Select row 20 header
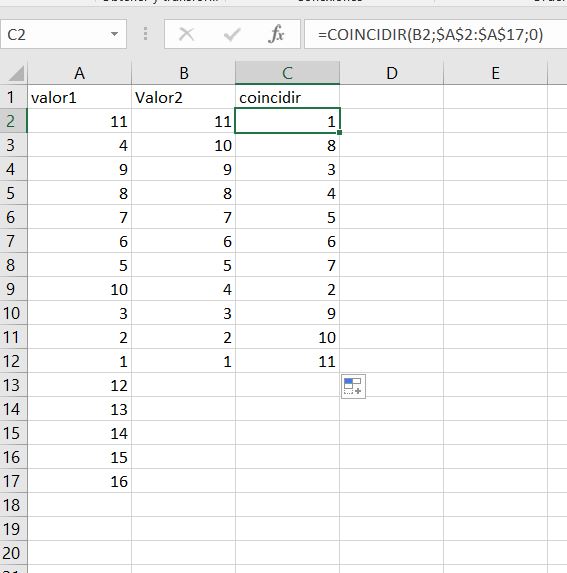Viewport: 567px width, 573px height. [14, 553]
